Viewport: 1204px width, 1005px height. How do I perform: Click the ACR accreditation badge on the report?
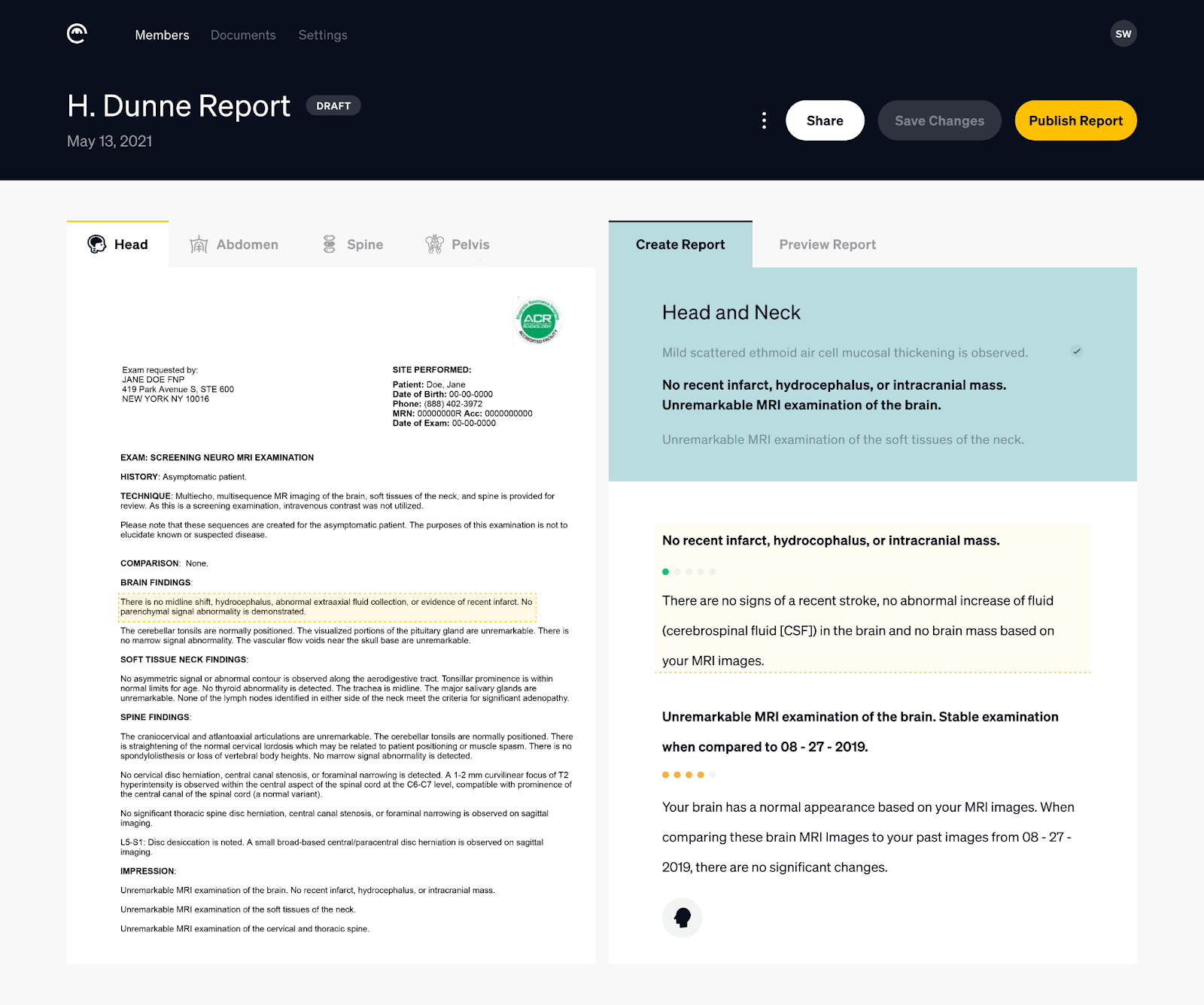pos(537,319)
